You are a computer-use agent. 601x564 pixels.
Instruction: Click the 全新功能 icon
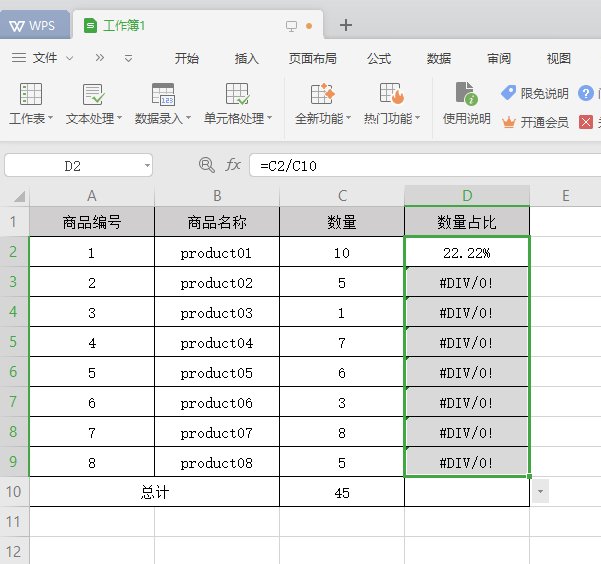322,94
